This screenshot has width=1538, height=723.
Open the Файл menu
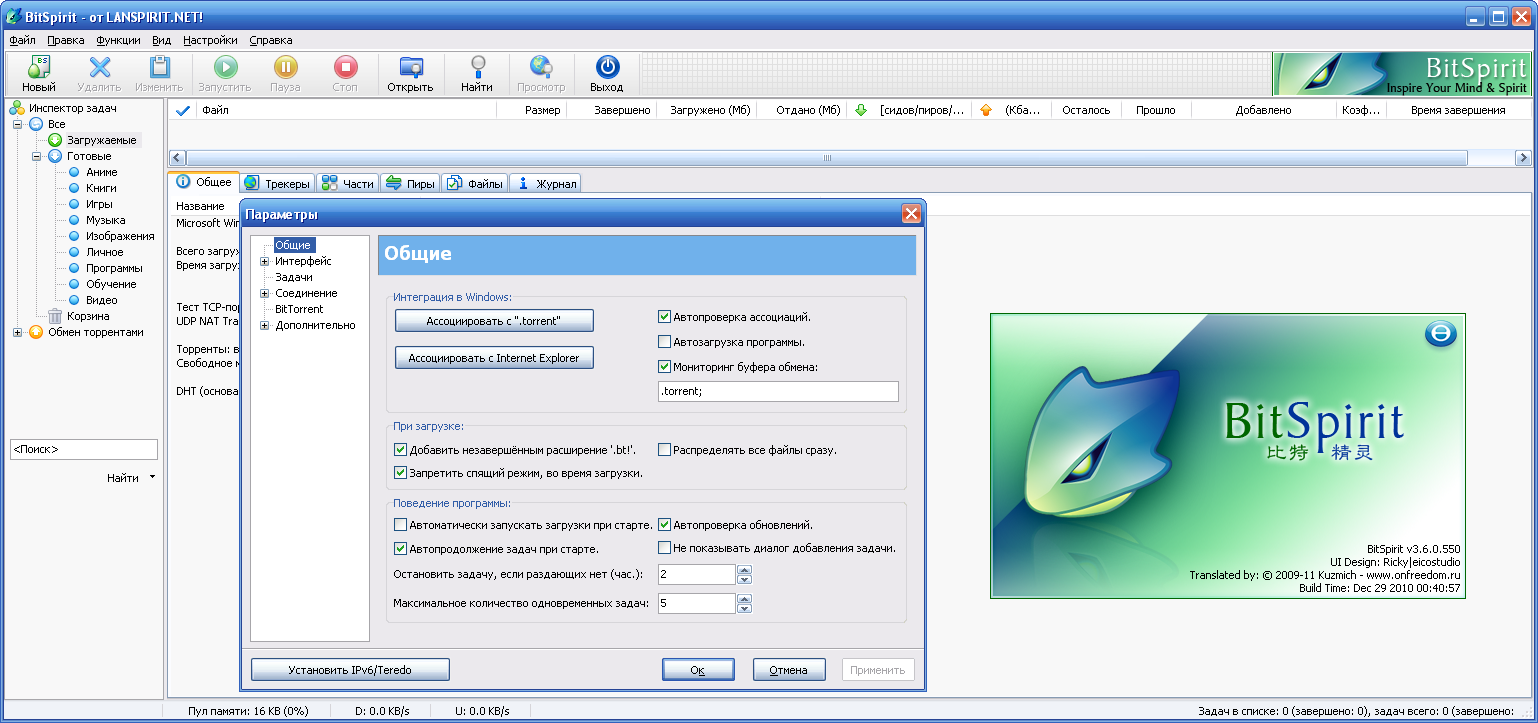pyautogui.click(x=22, y=40)
